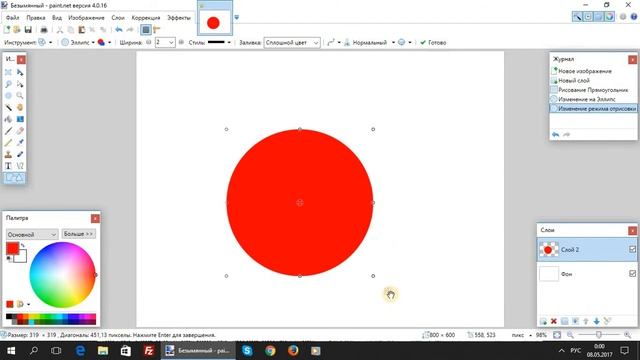Toggle Tools window button at top right
Image resolution: width=640 pixels, height=360 pixels.
(577, 17)
